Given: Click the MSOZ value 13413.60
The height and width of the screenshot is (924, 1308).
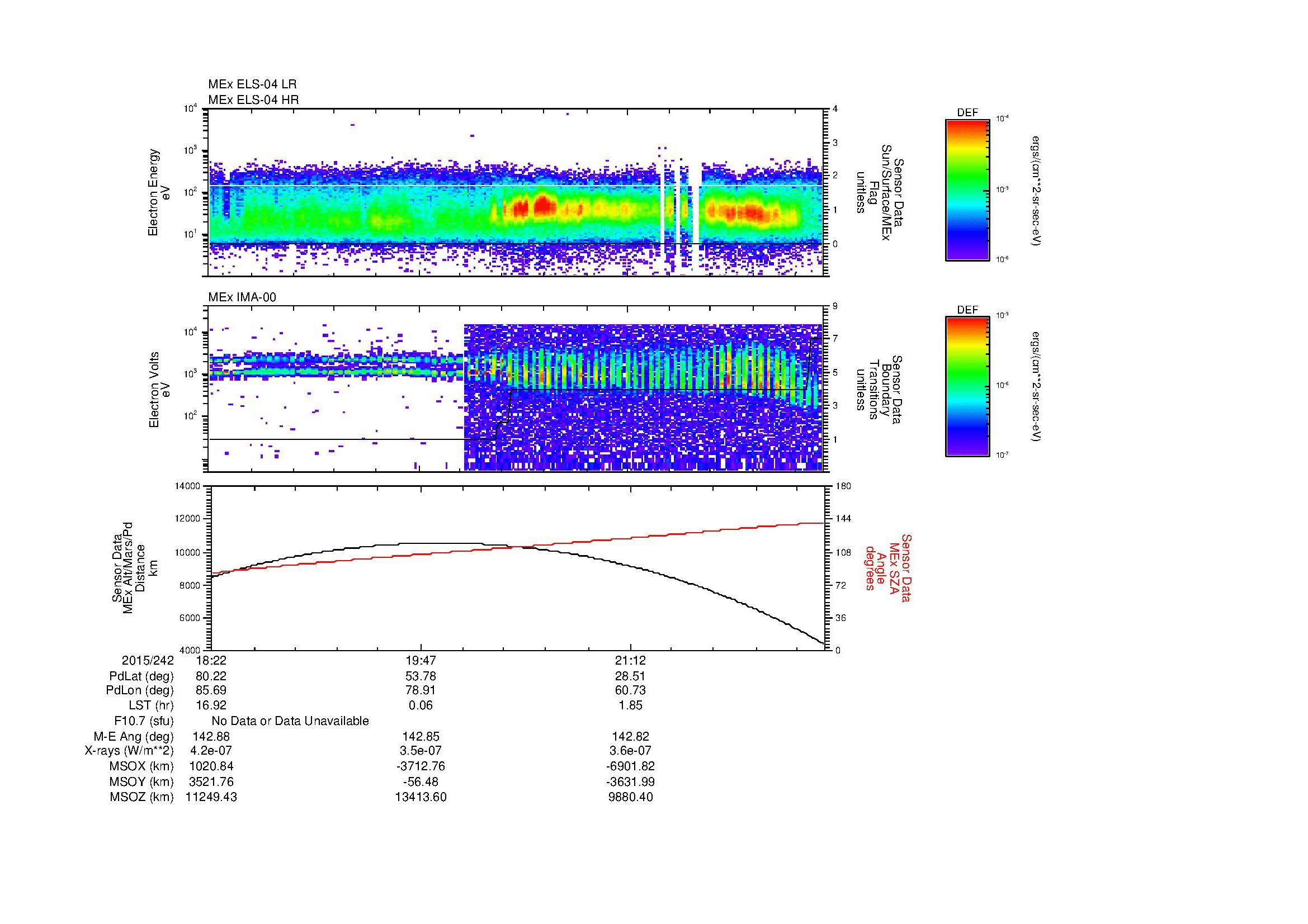Looking at the screenshot, I should click(421, 797).
